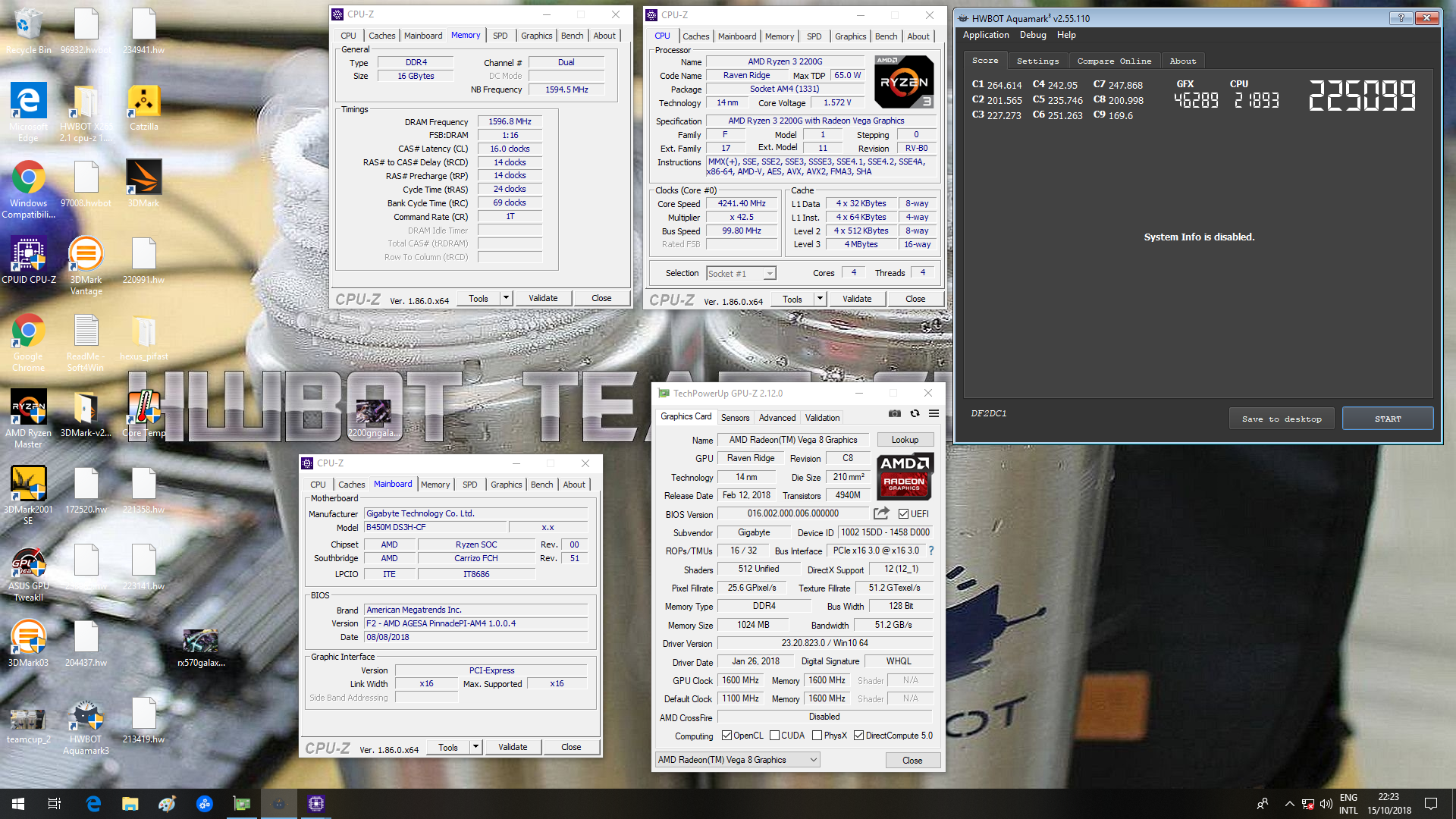Image resolution: width=1456 pixels, height=819 pixels.
Task: Open Task View on taskbar
Action: point(55,804)
